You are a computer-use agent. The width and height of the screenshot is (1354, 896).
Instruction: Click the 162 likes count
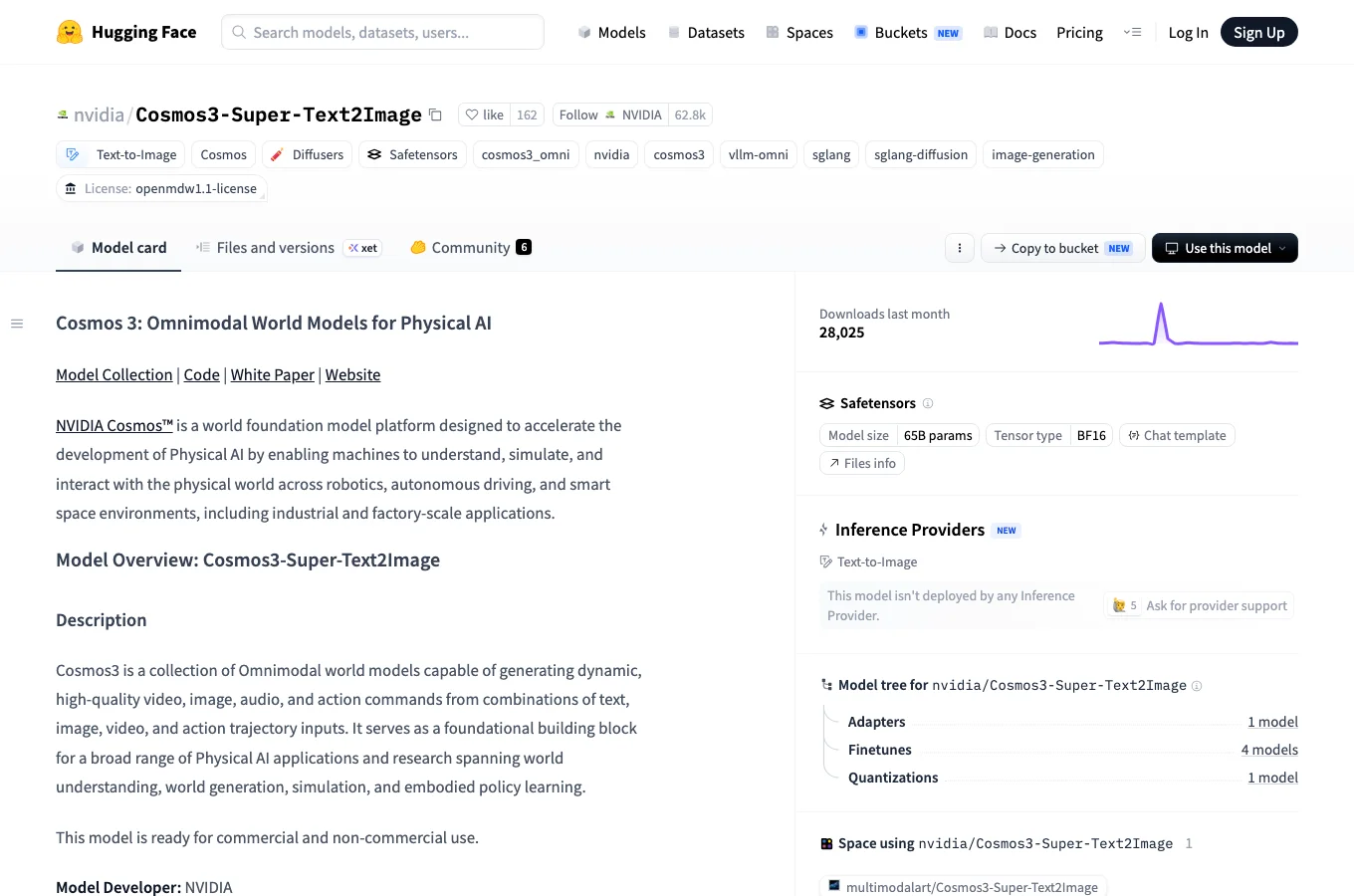pyautogui.click(x=527, y=114)
